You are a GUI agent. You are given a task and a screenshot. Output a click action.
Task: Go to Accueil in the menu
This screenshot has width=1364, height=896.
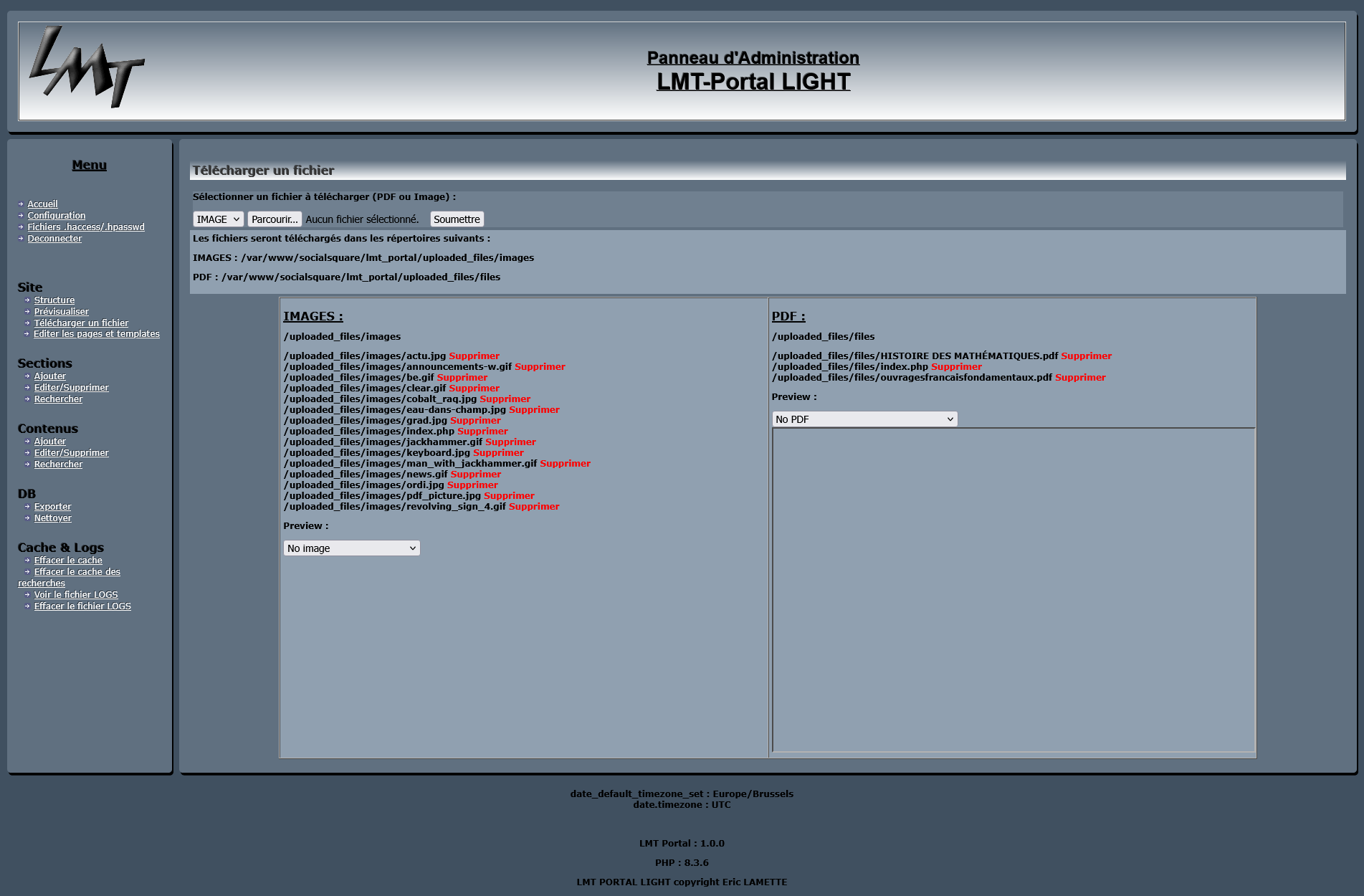click(42, 204)
